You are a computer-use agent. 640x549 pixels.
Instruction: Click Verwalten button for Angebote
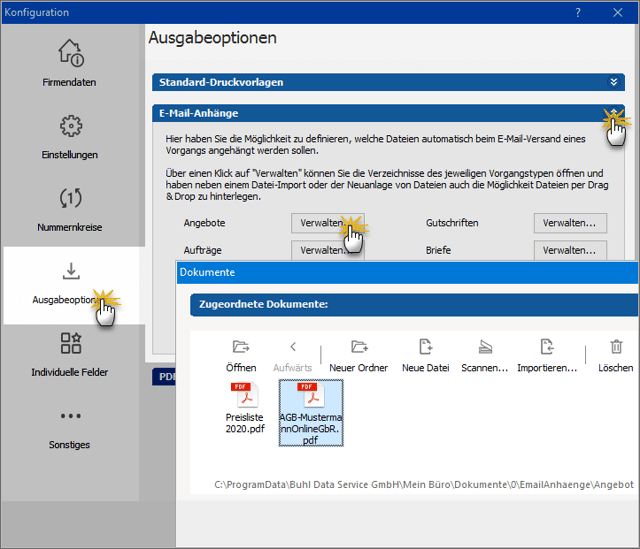tap(327, 223)
